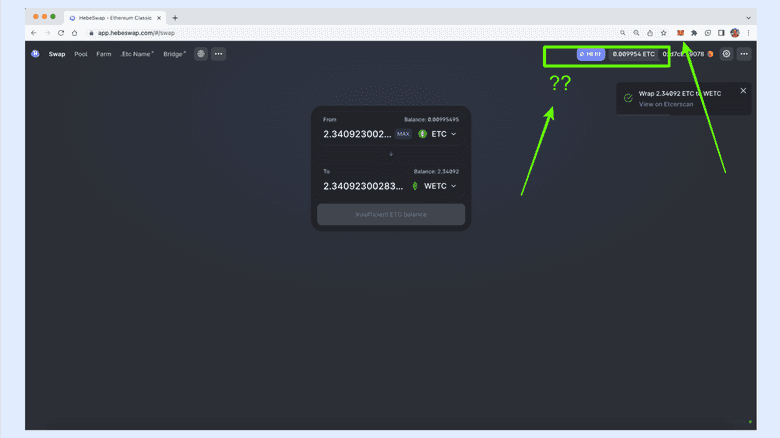Bookmark this page with the star icon
The width and height of the screenshot is (780, 438).
(663, 33)
